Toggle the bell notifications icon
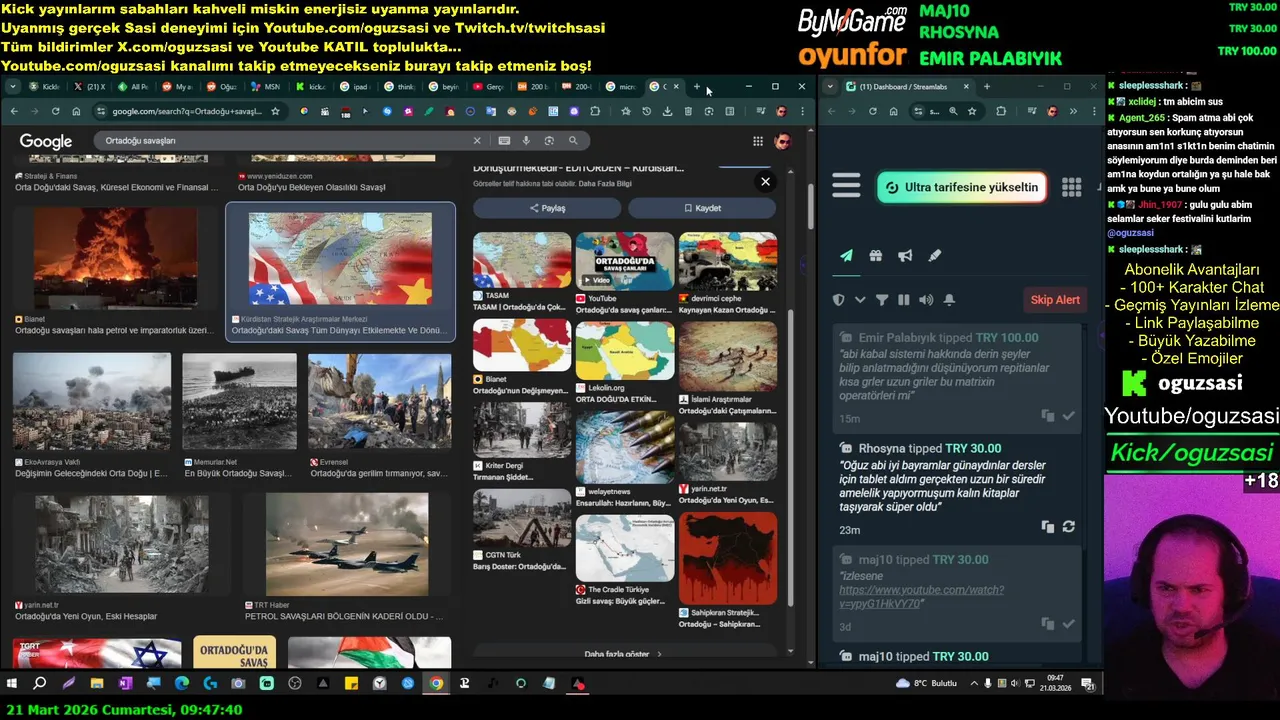This screenshot has width=1280, height=720. 949,300
